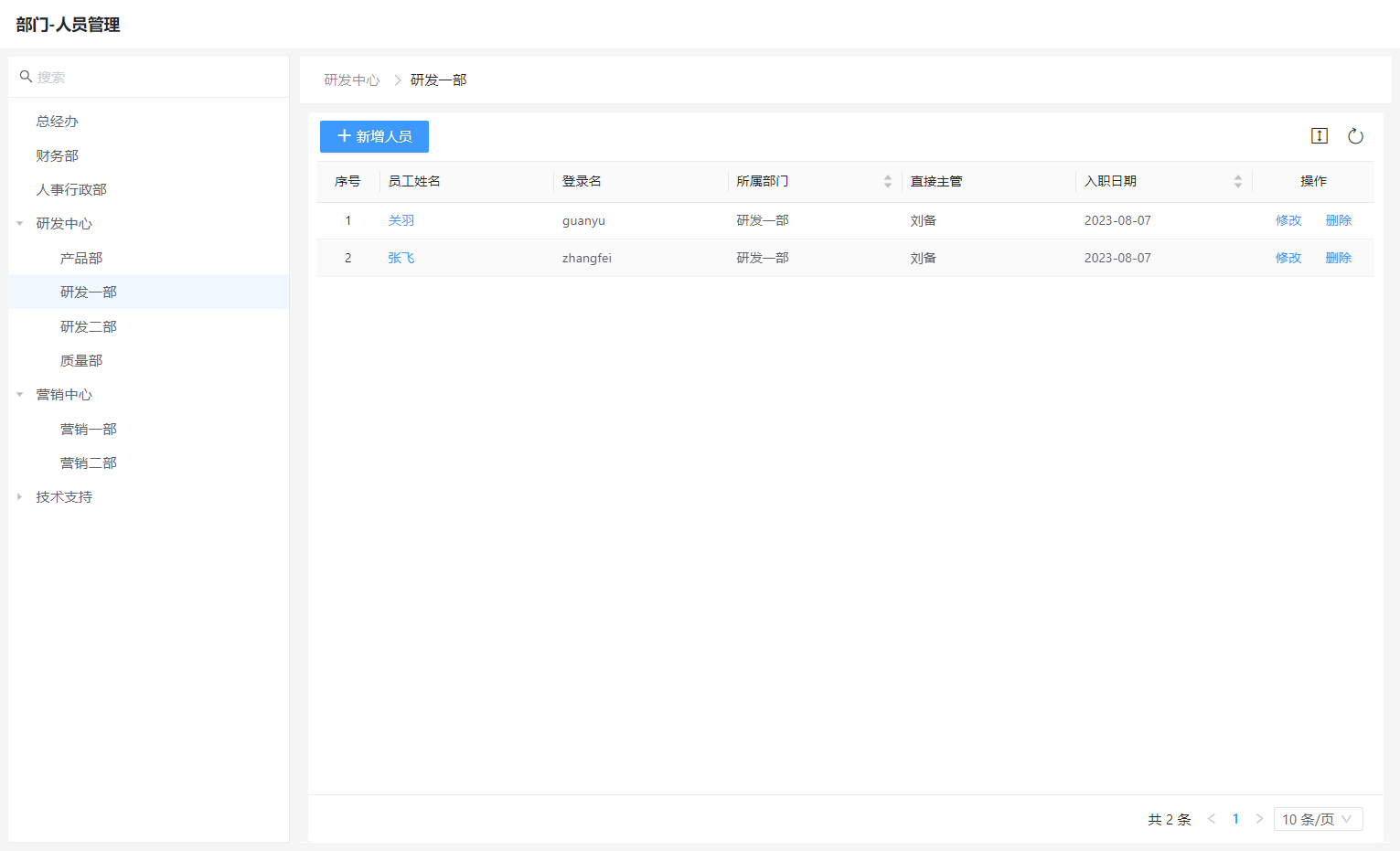The width and height of the screenshot is (1400, 851).
Task: Click 修改 for employee 张飞
Action: [x=1288, y=258]
